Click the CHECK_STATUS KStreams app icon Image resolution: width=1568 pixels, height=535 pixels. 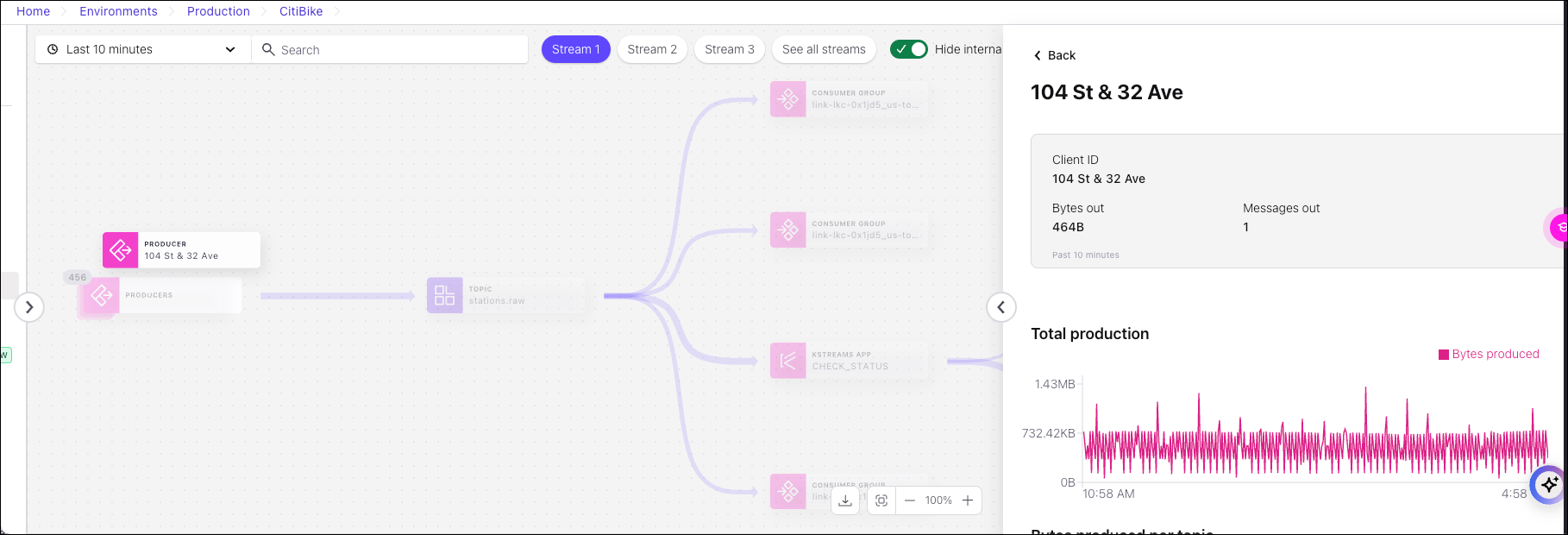coord(788,361)
